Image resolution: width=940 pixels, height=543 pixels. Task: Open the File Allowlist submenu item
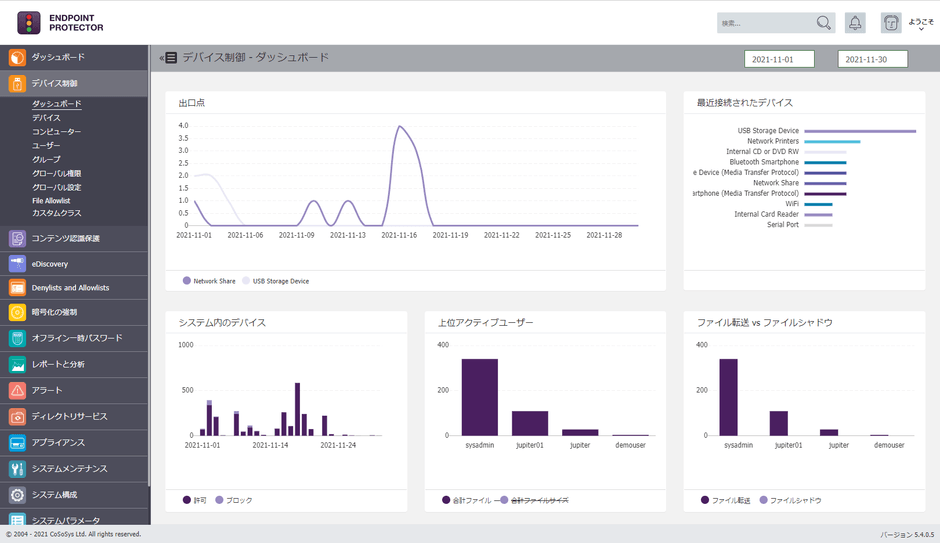pos(51,201)
